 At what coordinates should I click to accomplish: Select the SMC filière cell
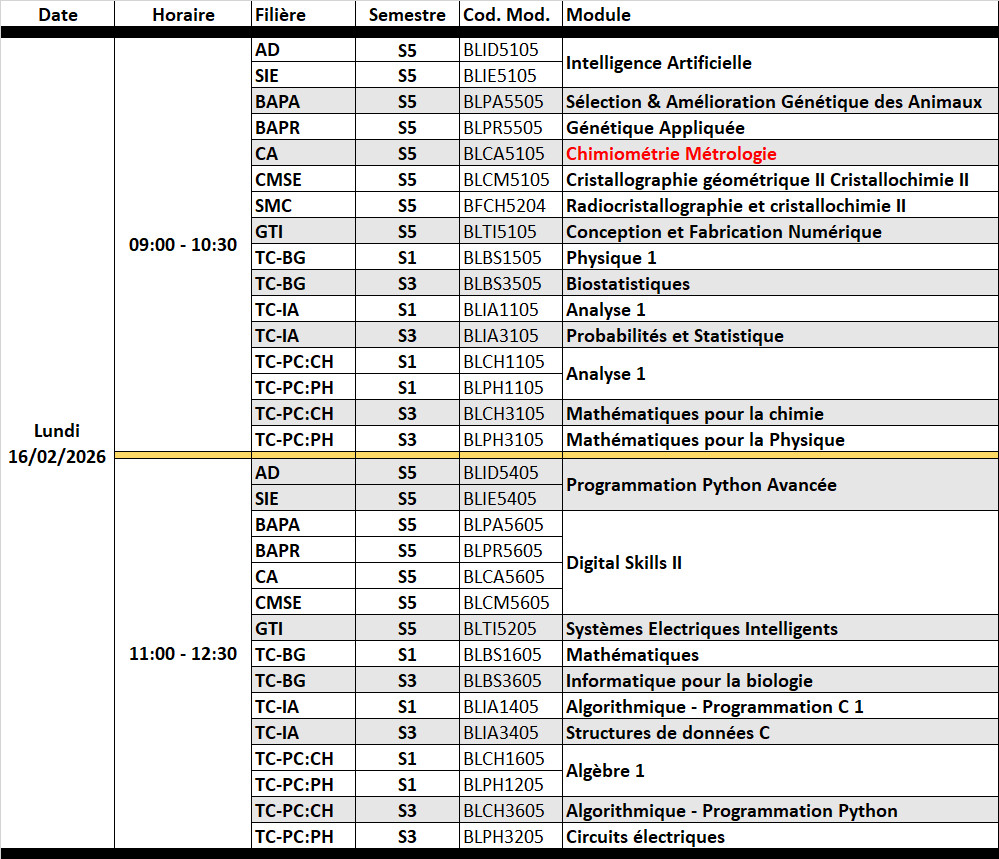click(x=274, y=206)
